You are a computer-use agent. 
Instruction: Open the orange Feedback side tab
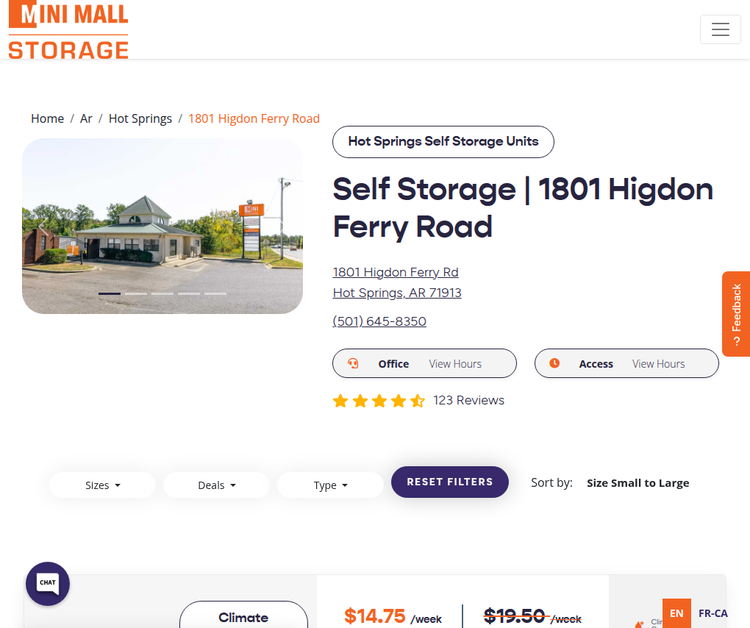click(736, 314)
